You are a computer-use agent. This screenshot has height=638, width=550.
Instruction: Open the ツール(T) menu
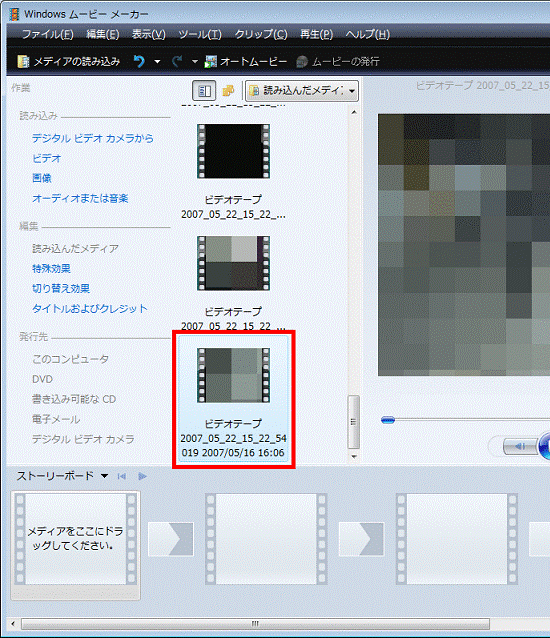[x=200, y=34]
